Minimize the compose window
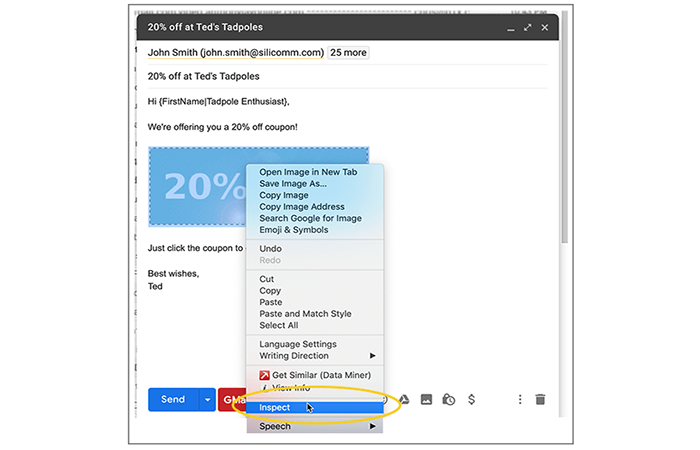Screen dimensions: 700x450 (510, 28)
